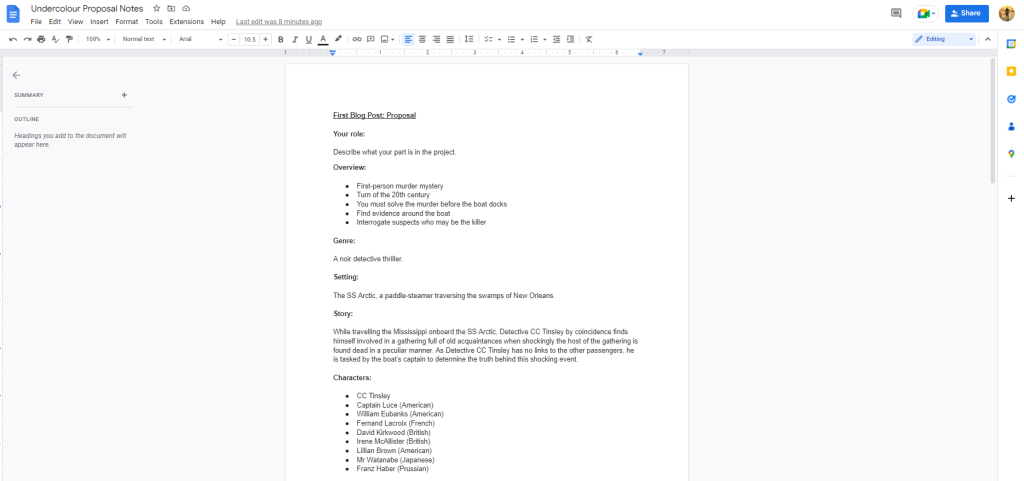
Task: Open the Editing mode dropdown
Action: pyautogui.click(x=944, y=39)
